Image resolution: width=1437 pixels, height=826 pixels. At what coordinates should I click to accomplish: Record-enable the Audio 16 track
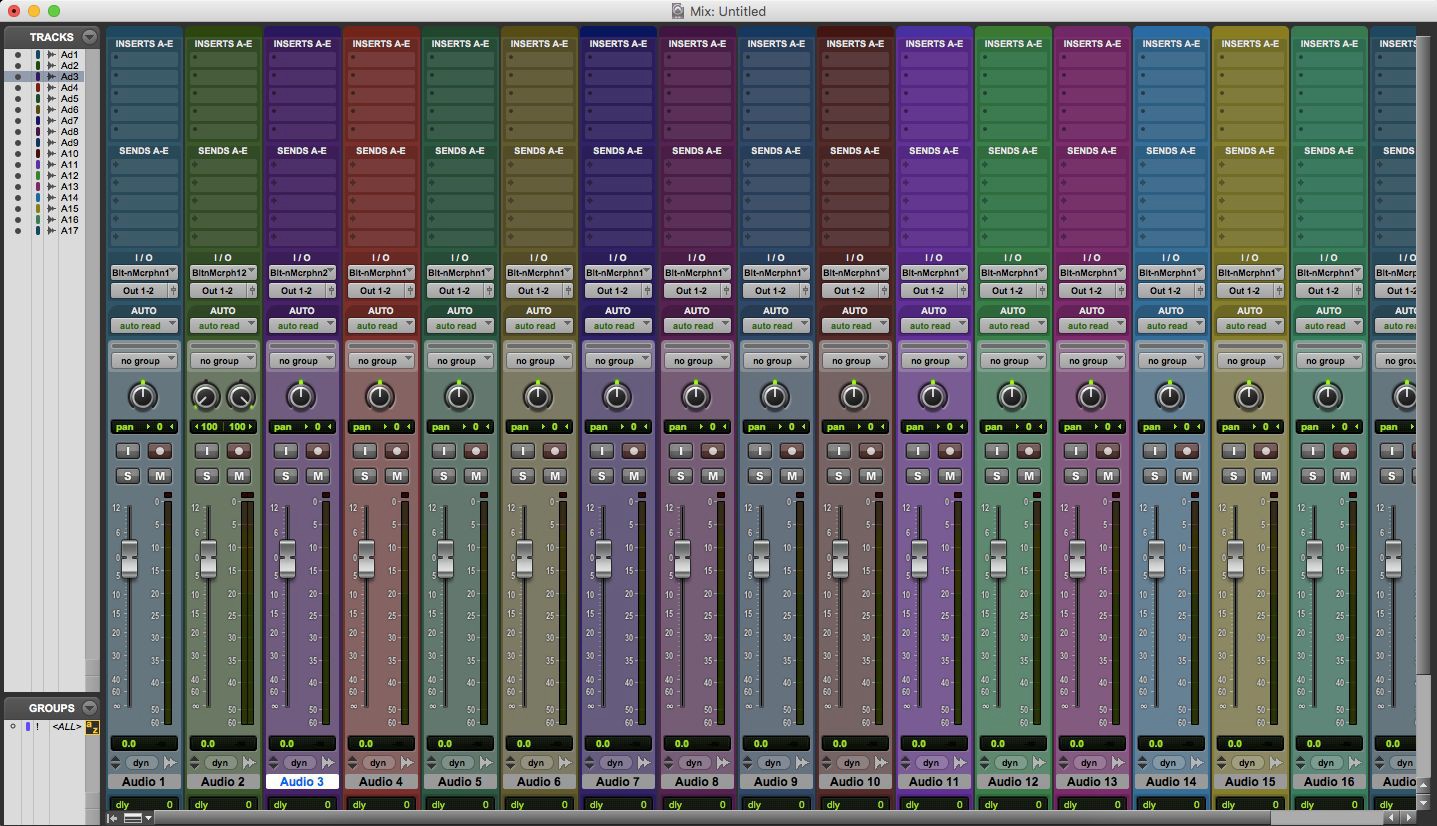(1345, 452)
